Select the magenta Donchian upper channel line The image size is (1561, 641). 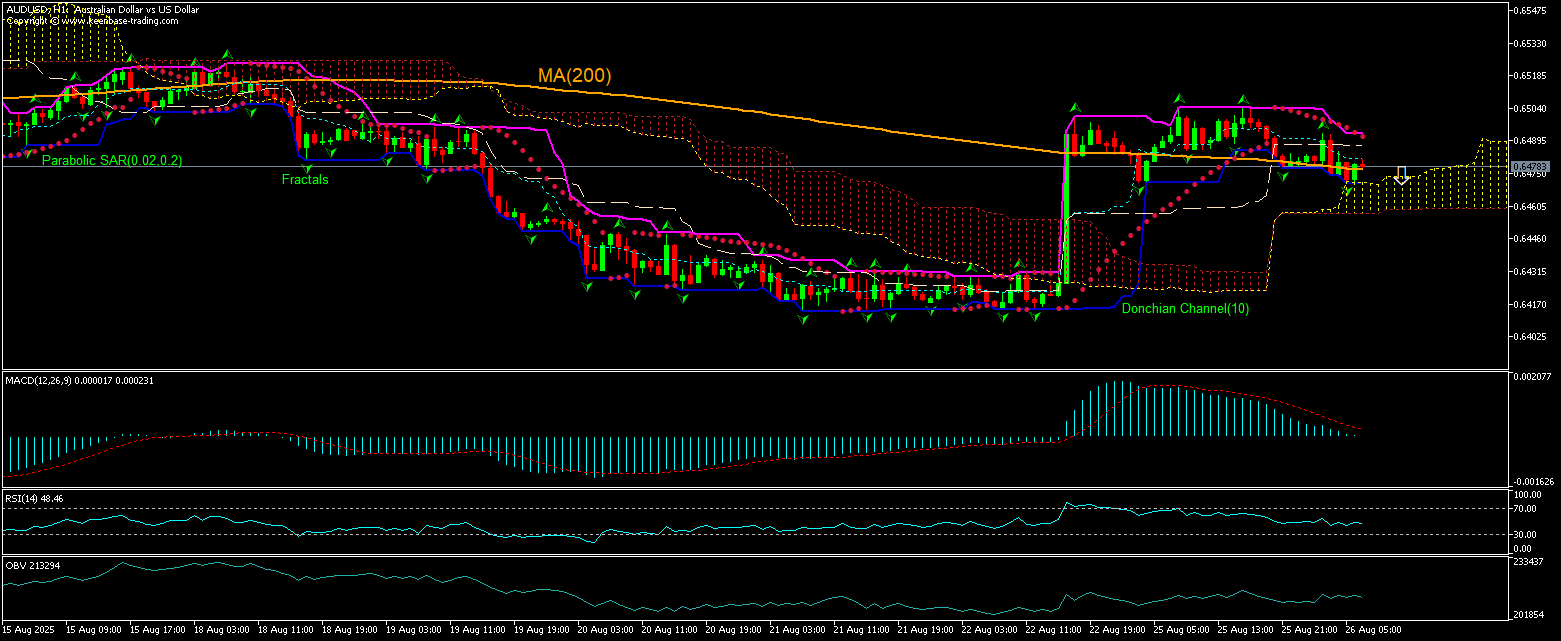[1200, 105]
